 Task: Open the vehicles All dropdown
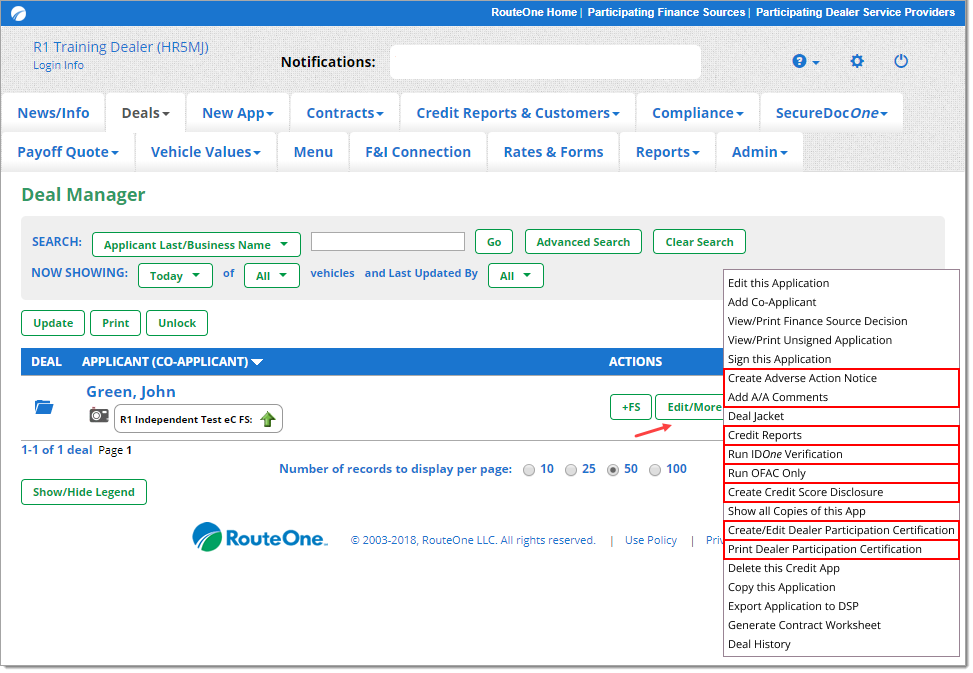(x=272, y=275)
